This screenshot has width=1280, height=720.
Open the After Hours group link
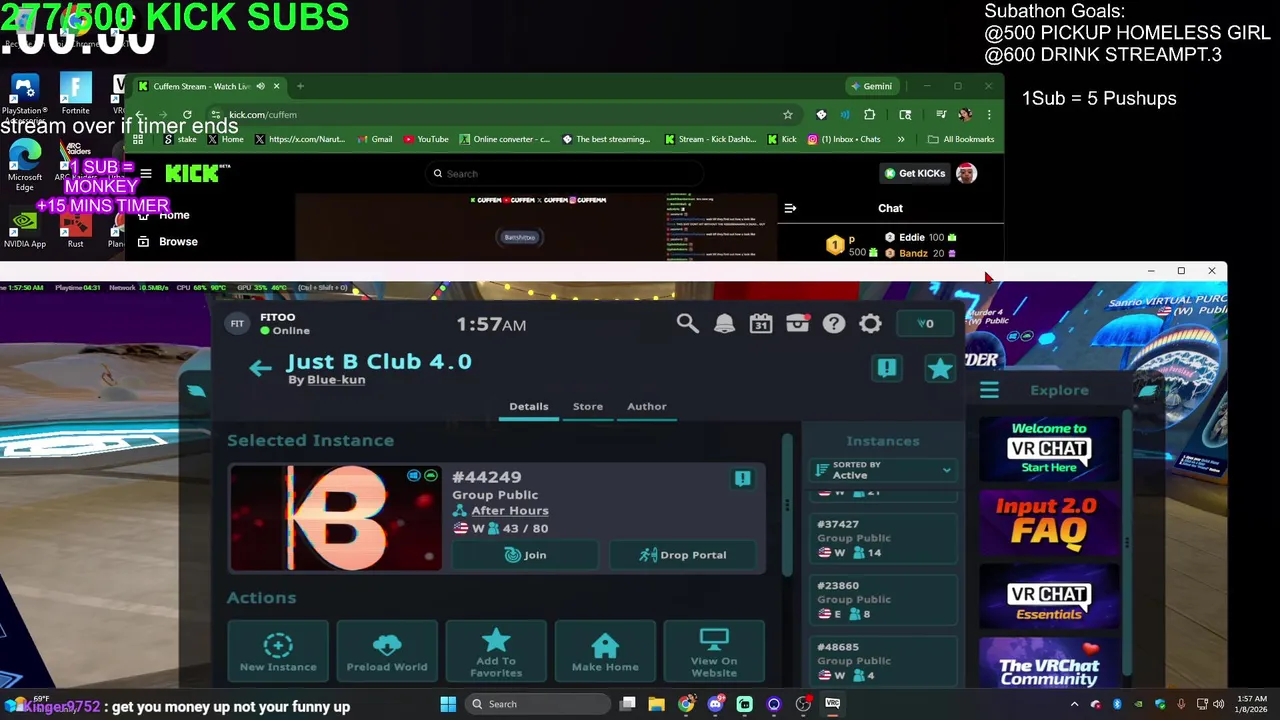[510, 511]
